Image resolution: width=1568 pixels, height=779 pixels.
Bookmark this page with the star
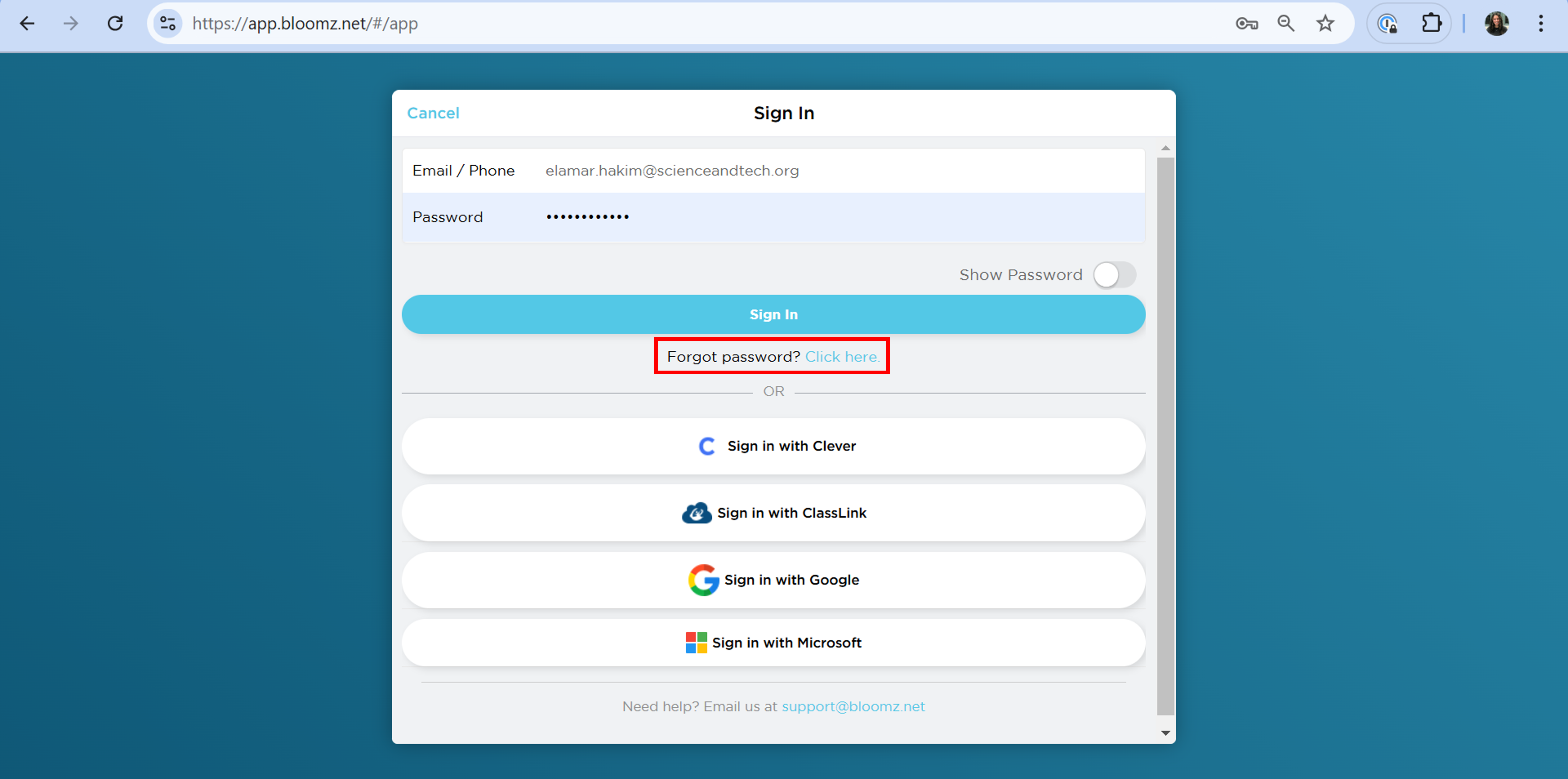pos(1325,24)
